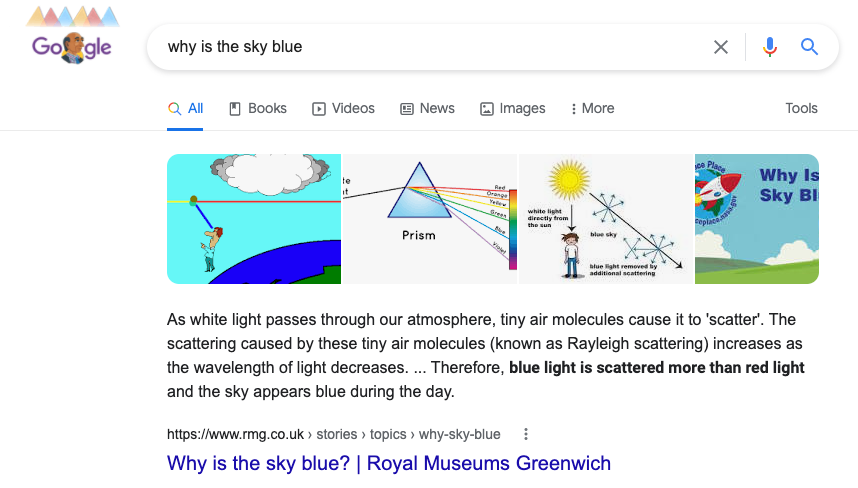Viewport: 858px width, 488px height.
Task: Open the three-dot options beside rmg.co.uk result
Action: [x=526, y=434]
